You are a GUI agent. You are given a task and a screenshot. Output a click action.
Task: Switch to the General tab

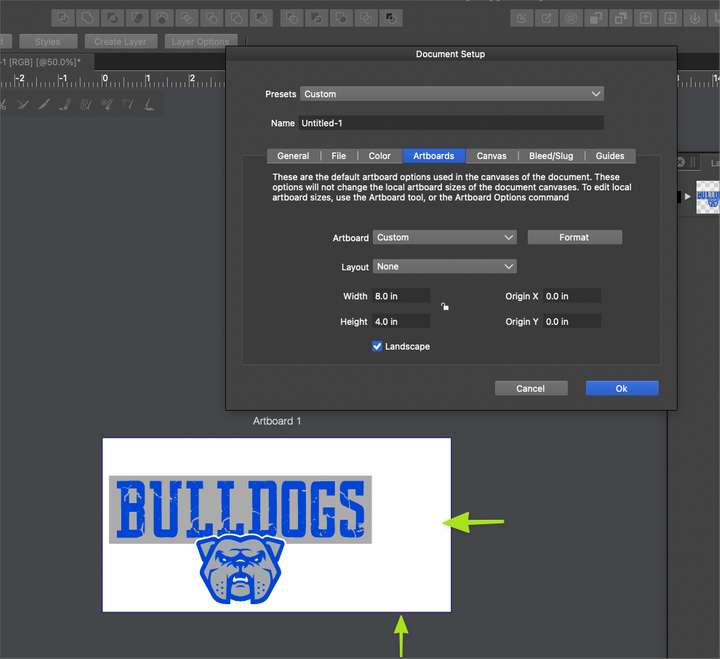(x=293, y=156)
